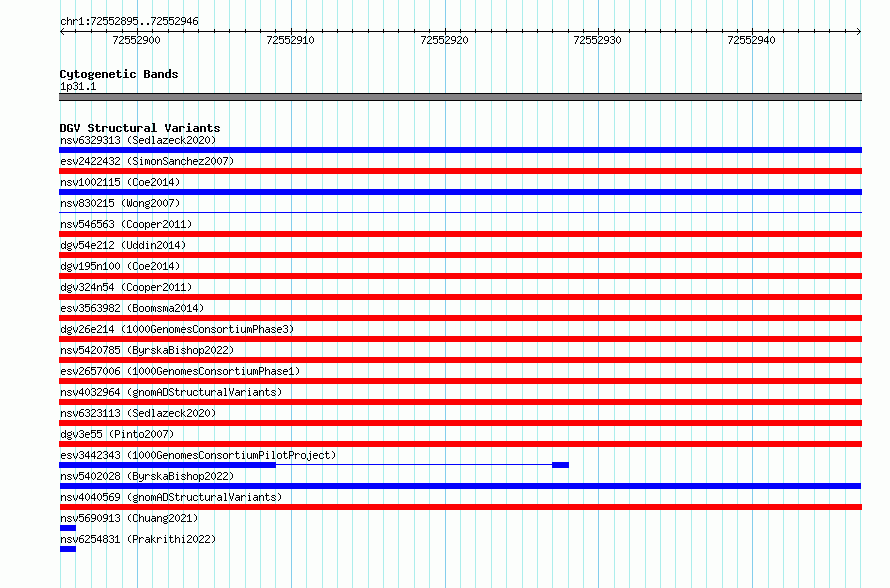The height and width of the screenshot is (588, 890).
Task: Select dgv3e55 (Pinto2007) label
Action: [117, 434]
